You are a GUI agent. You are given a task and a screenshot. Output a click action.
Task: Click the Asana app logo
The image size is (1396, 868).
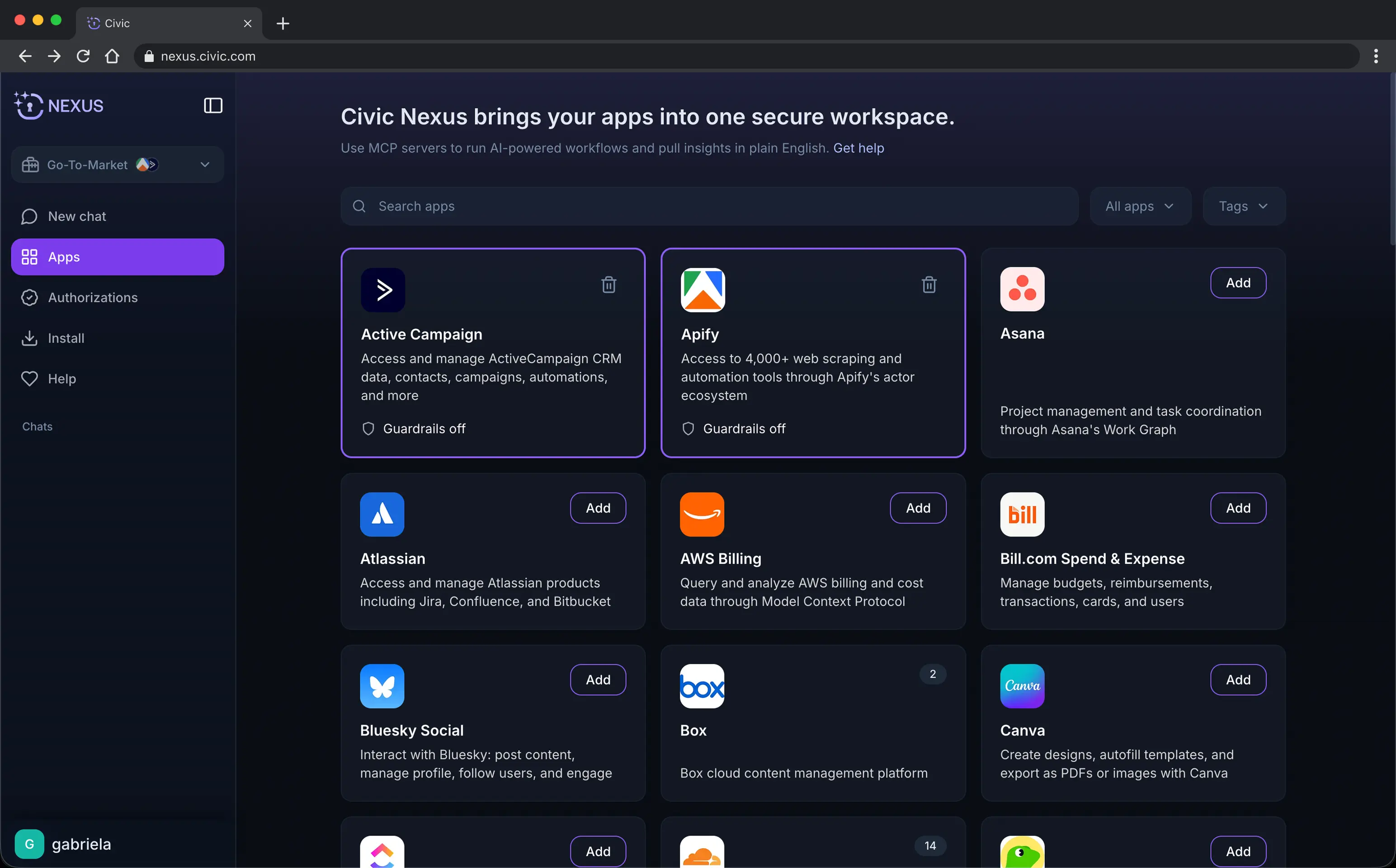(x=1022, y=289)
